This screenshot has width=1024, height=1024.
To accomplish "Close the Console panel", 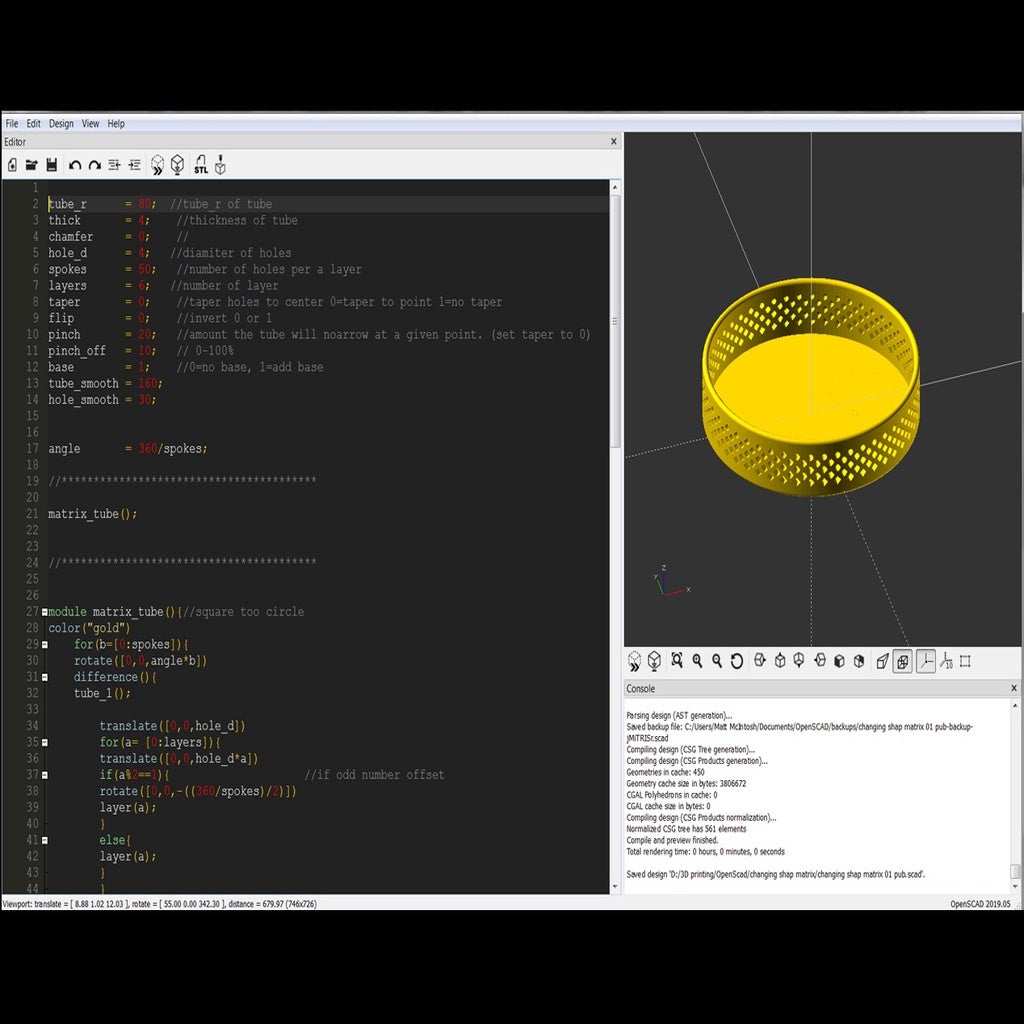I will pos(1013,688).
